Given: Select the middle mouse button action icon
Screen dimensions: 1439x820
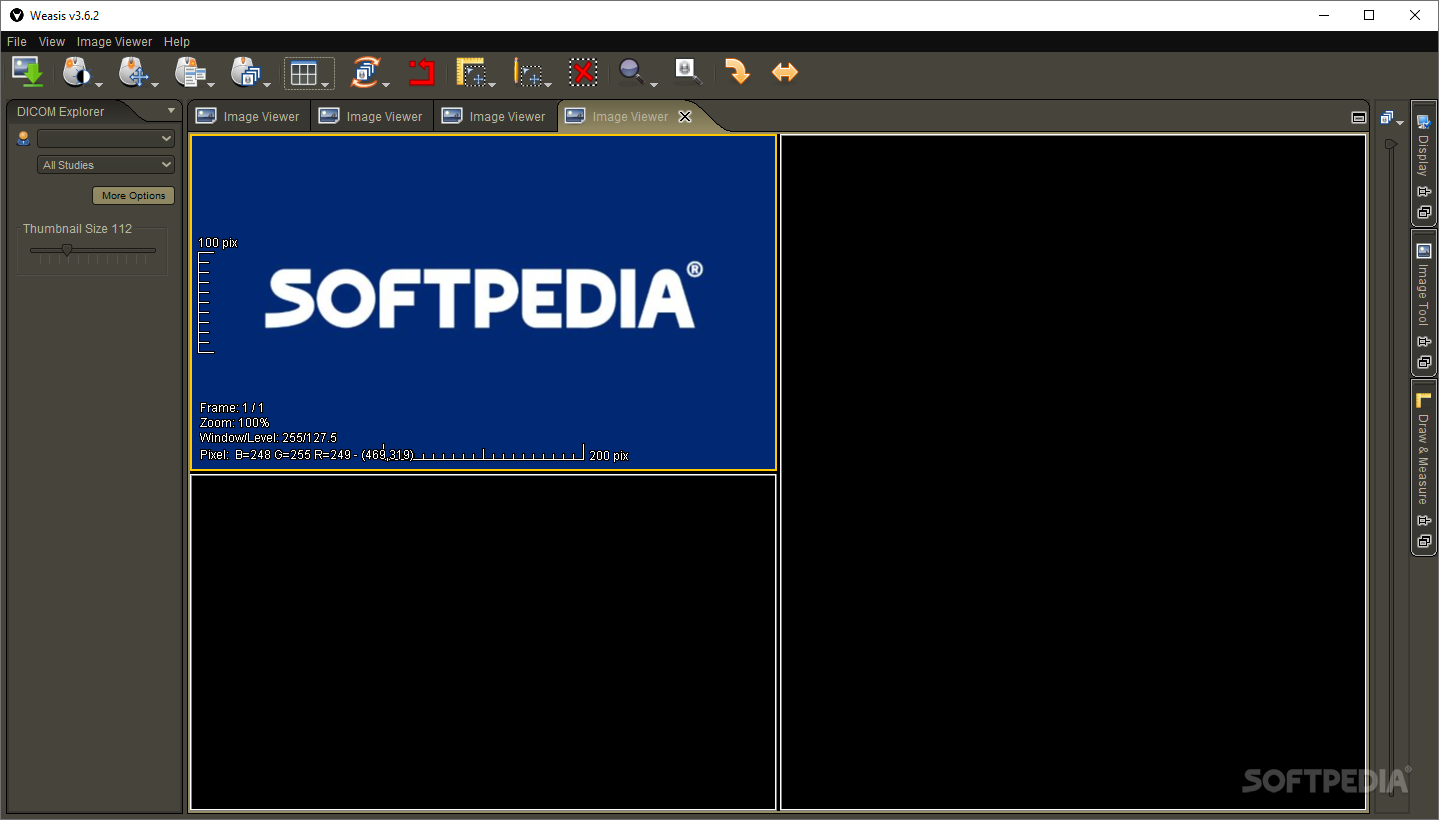Looking at the screenshot, I should [x=132, y=72].
